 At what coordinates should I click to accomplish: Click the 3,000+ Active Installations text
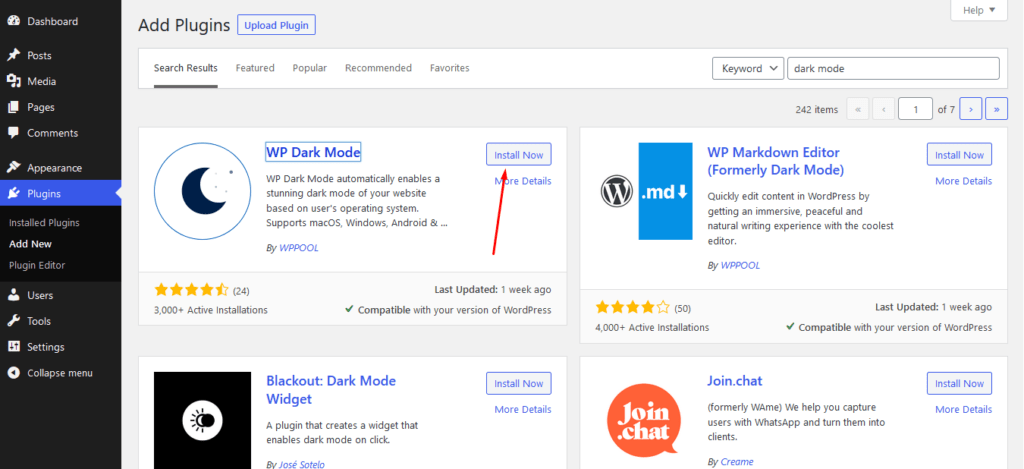[211, 310]
